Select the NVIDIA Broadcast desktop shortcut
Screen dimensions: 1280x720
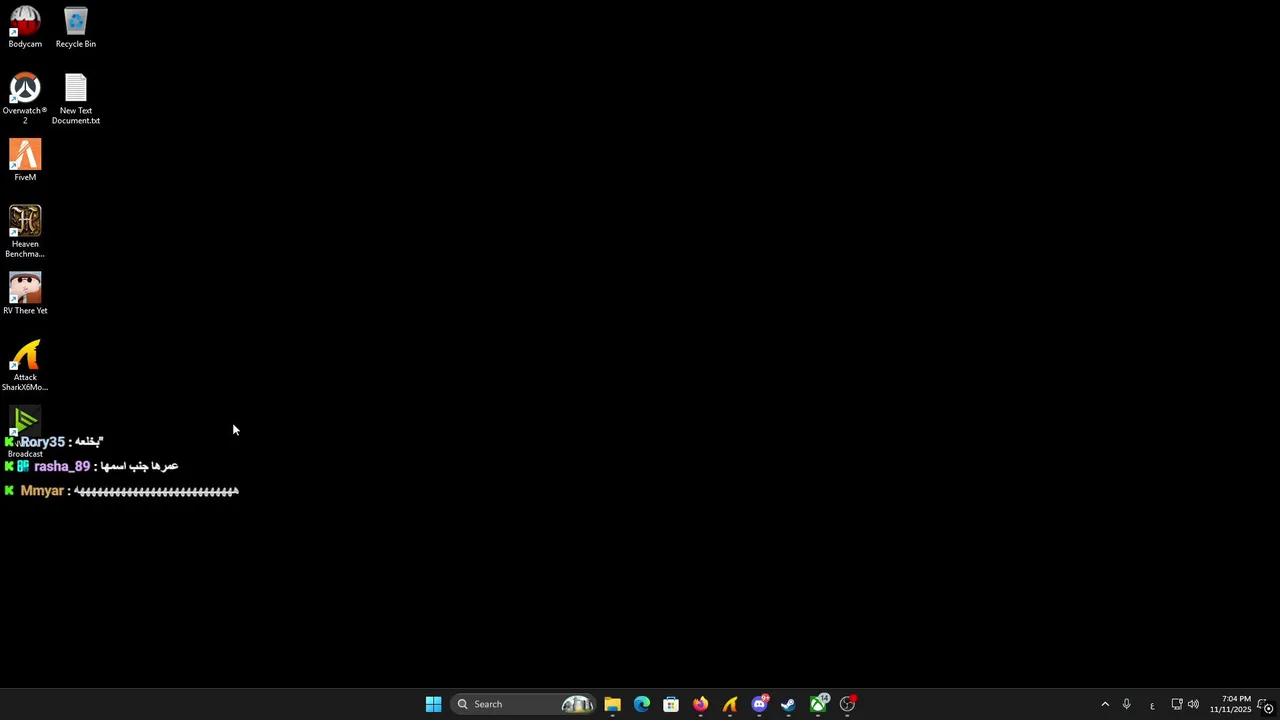coord(25,432)
